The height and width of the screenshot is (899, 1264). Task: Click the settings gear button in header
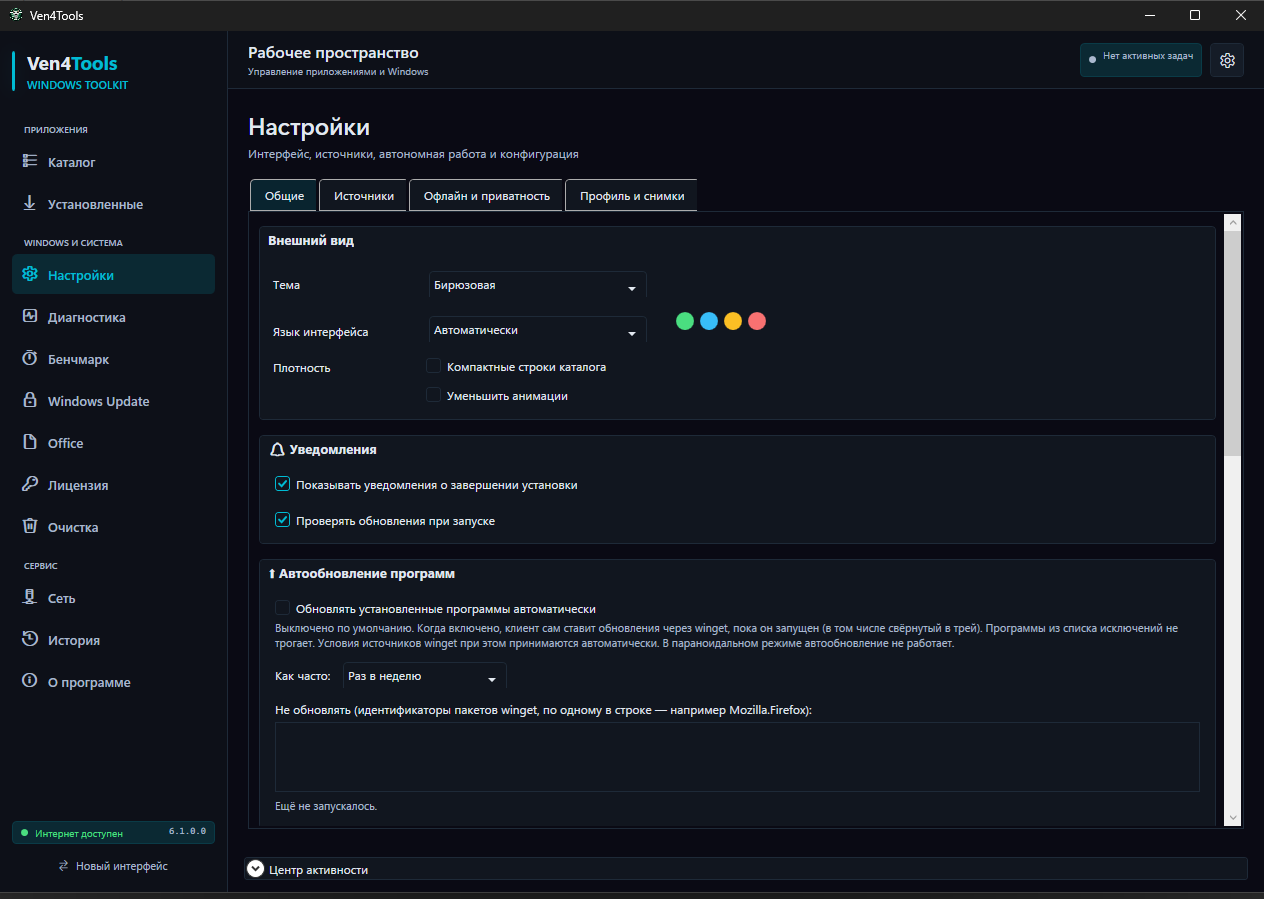[1227, 60]
